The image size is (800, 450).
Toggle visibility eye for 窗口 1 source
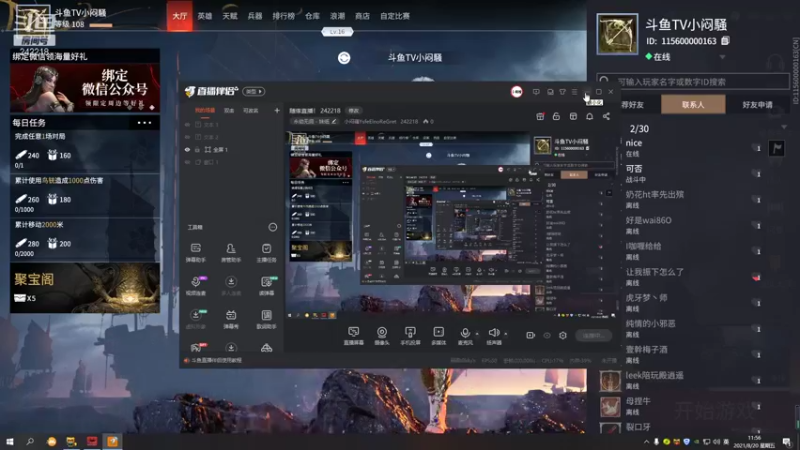[187, 162]
